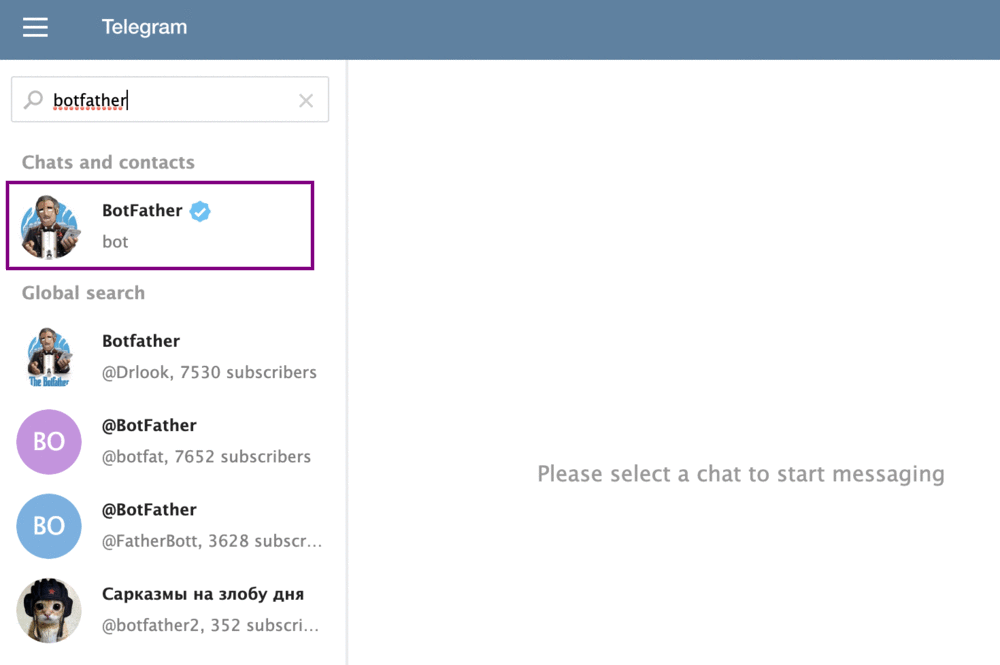Click the '@botfather2, 352 subscri...' text
1000x665 pixels.
pyautogui.click(x=210, y=625)
